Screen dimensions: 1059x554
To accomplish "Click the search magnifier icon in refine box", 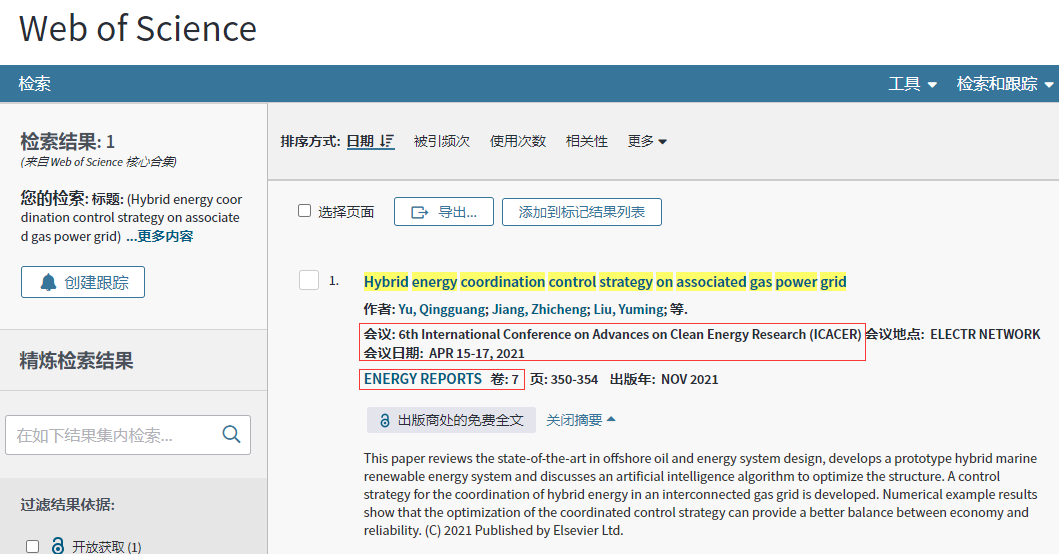I will (x=231, y=434).
